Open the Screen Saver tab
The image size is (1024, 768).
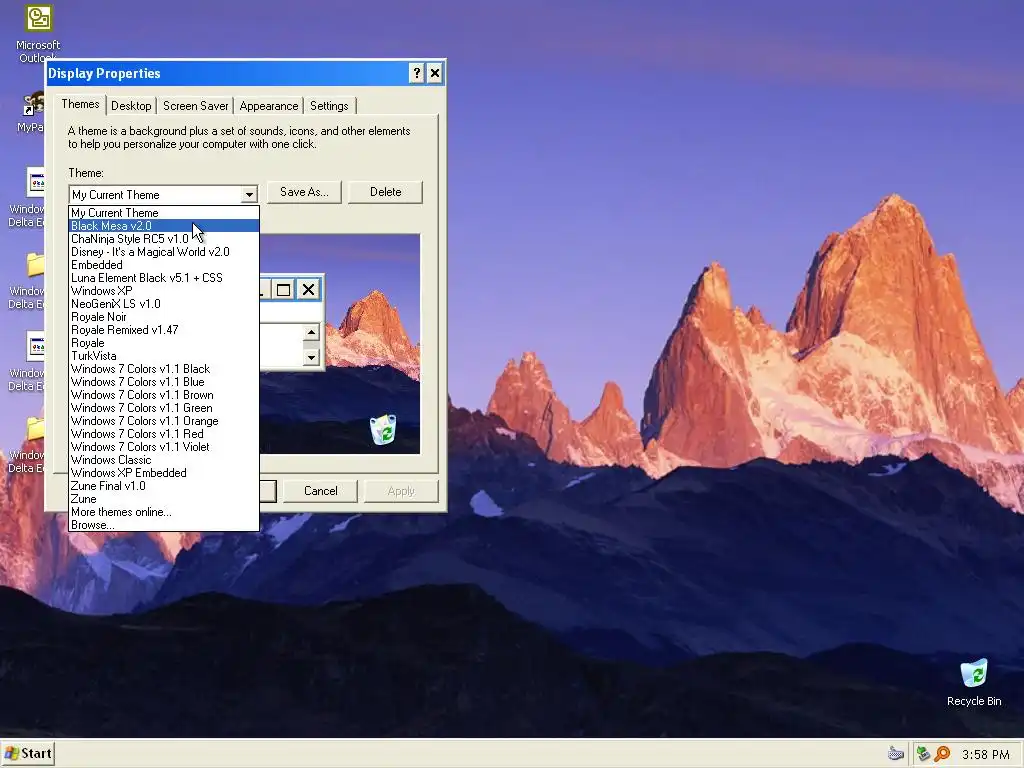pos(195,106)
